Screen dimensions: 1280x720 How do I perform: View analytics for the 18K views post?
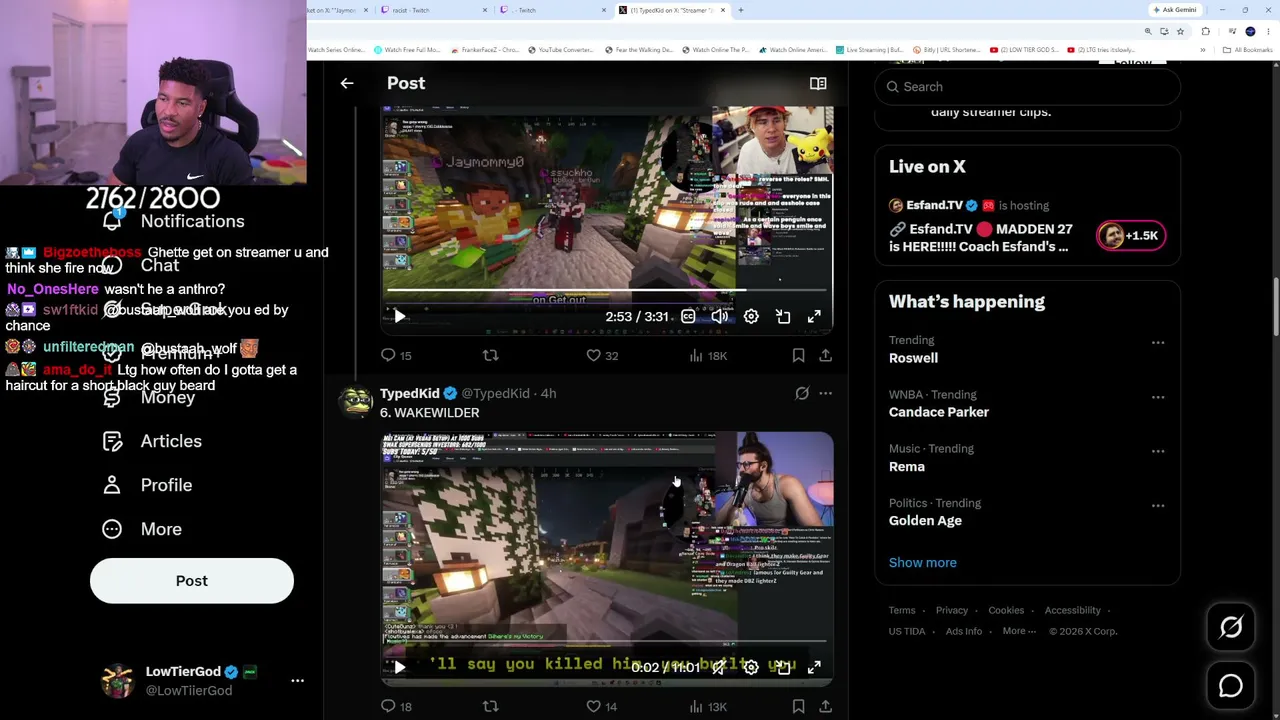click(708, 355)
